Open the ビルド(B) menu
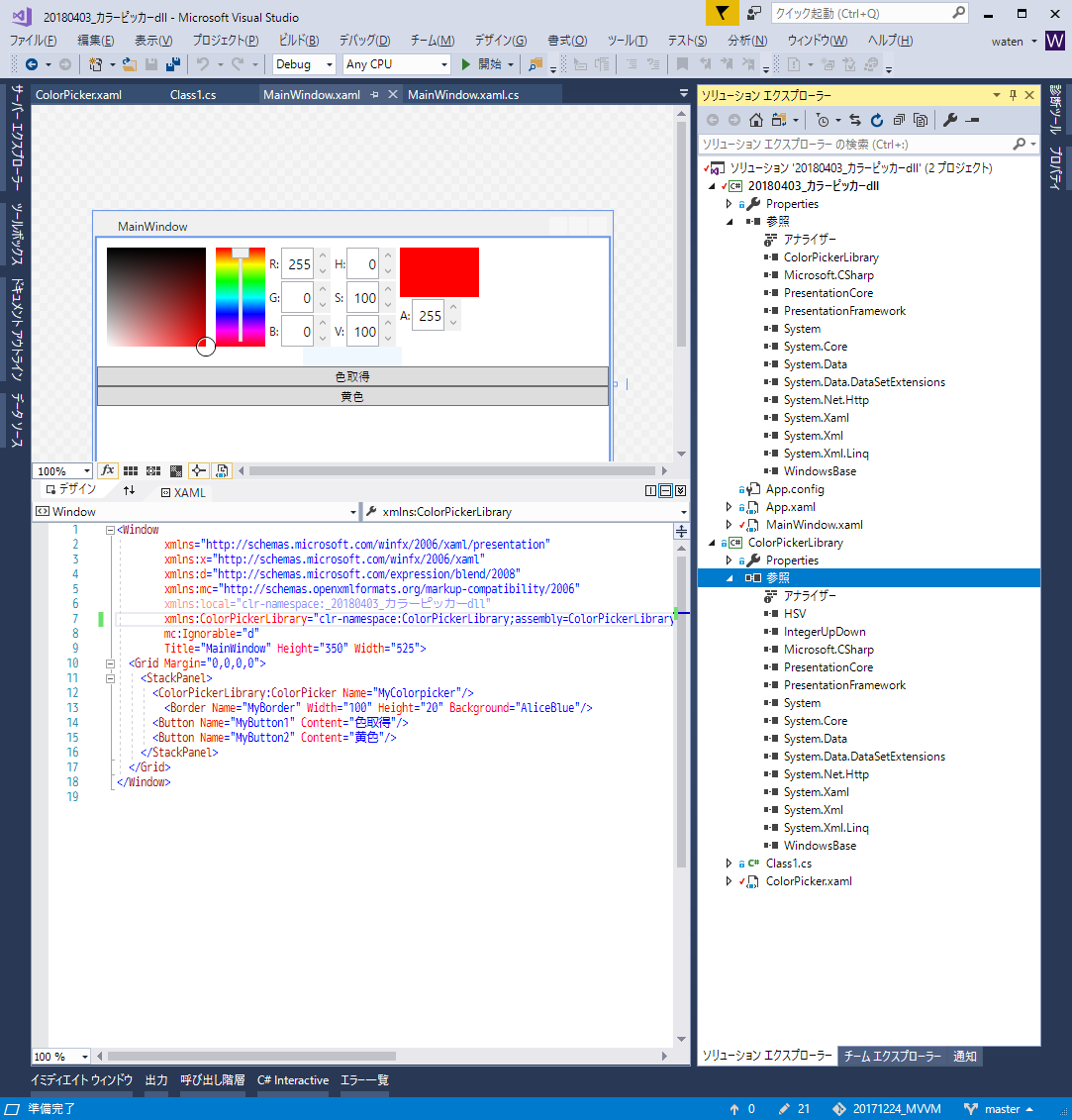 click(299, 41)
